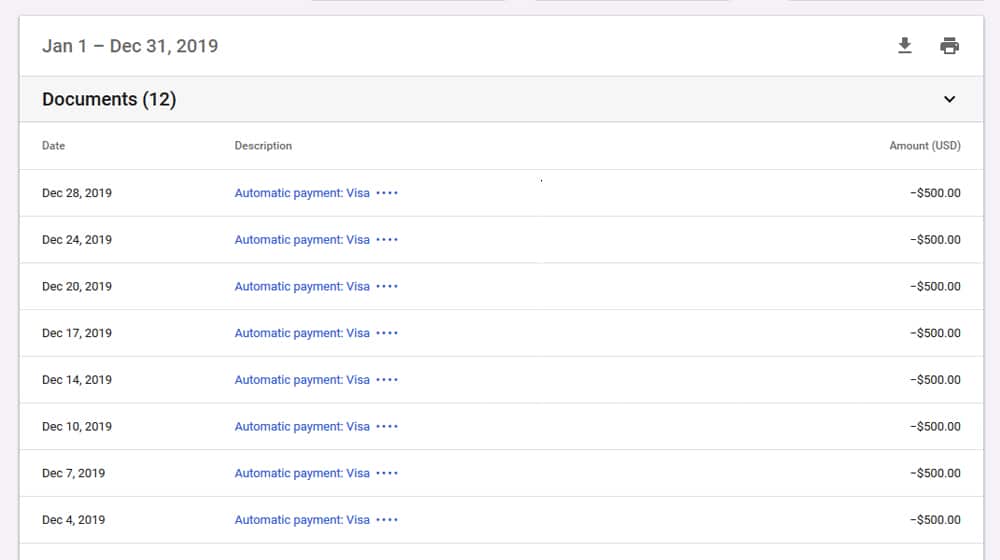
Task: Open the Dec 4, 2019 automatic payment link
Action: (x=316, y=520)
